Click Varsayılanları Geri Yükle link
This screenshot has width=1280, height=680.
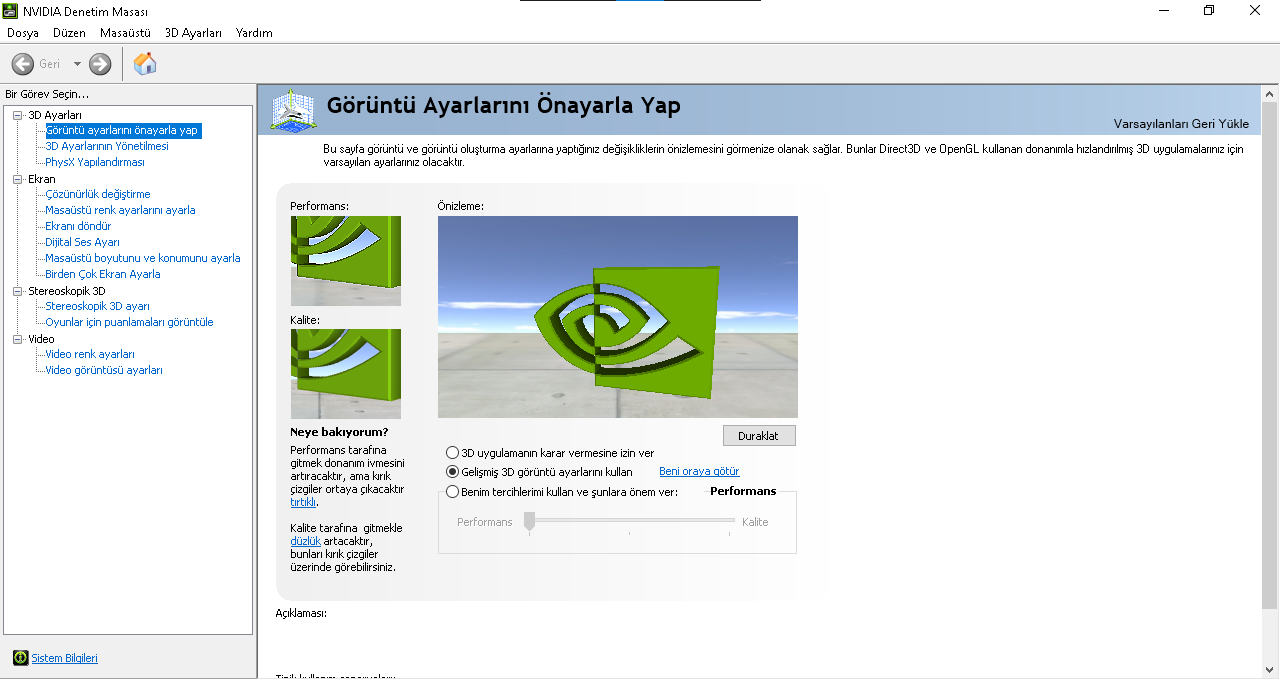tap(1181, 124)
